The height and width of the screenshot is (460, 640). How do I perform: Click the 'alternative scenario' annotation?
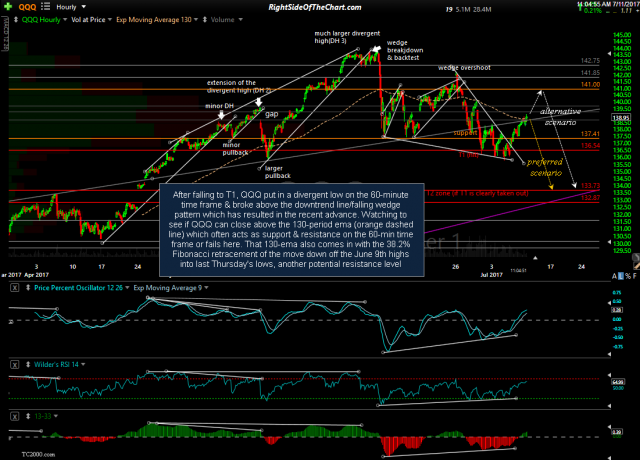560,117
